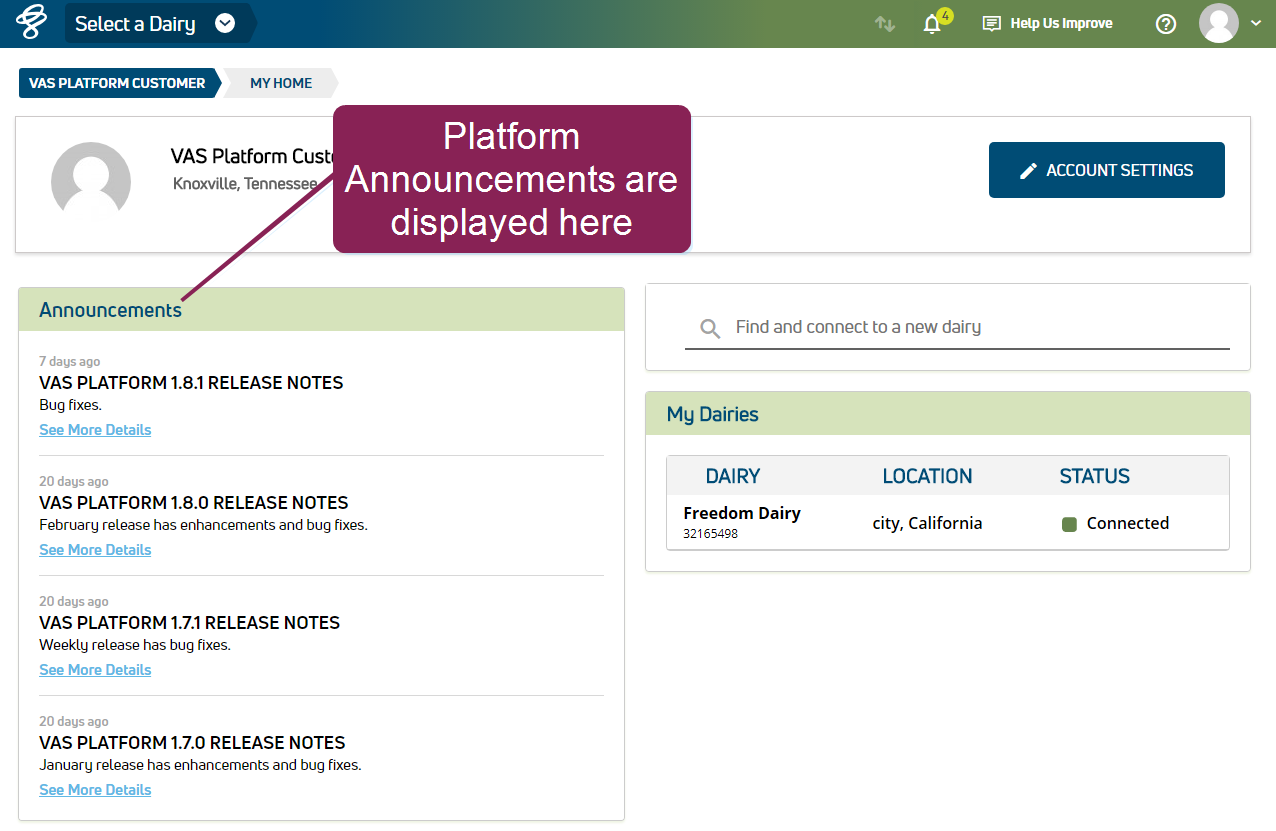The height and width of the screenshot is (831, 1276).
Task: Open Account Settings
Action: [1106, 170]
